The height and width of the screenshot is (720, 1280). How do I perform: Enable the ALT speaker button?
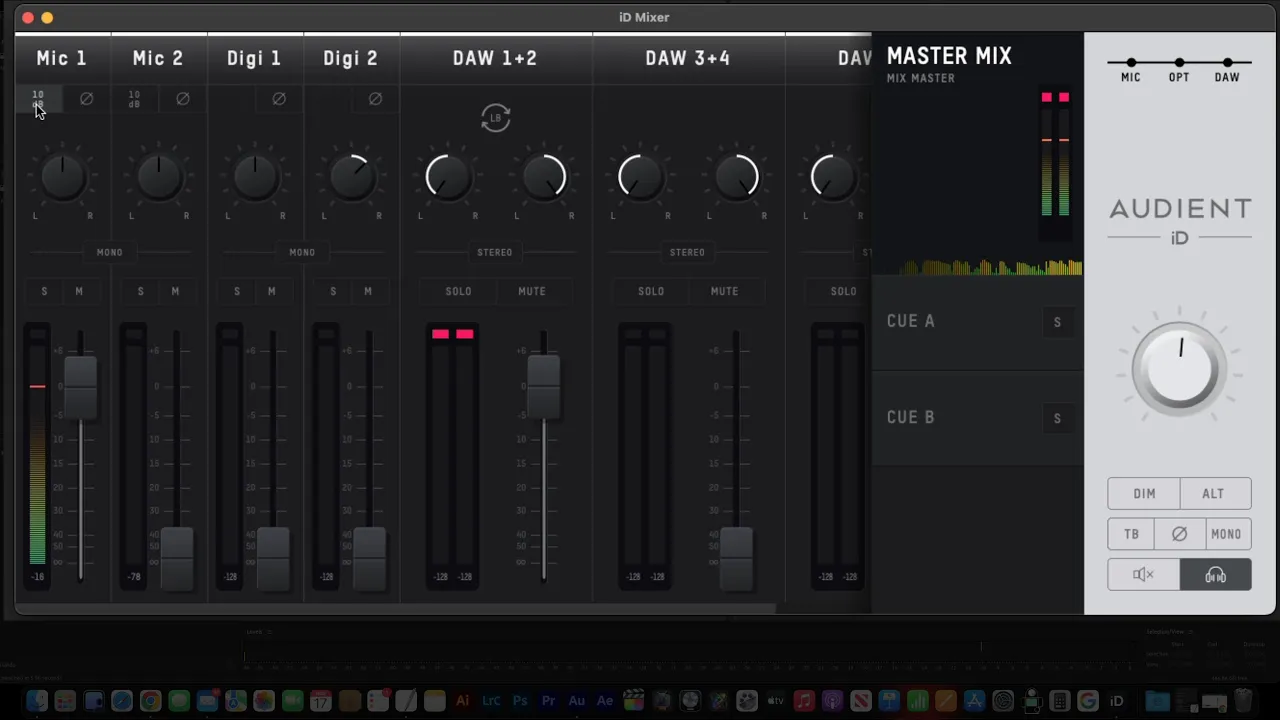(x=1213, y=494)
